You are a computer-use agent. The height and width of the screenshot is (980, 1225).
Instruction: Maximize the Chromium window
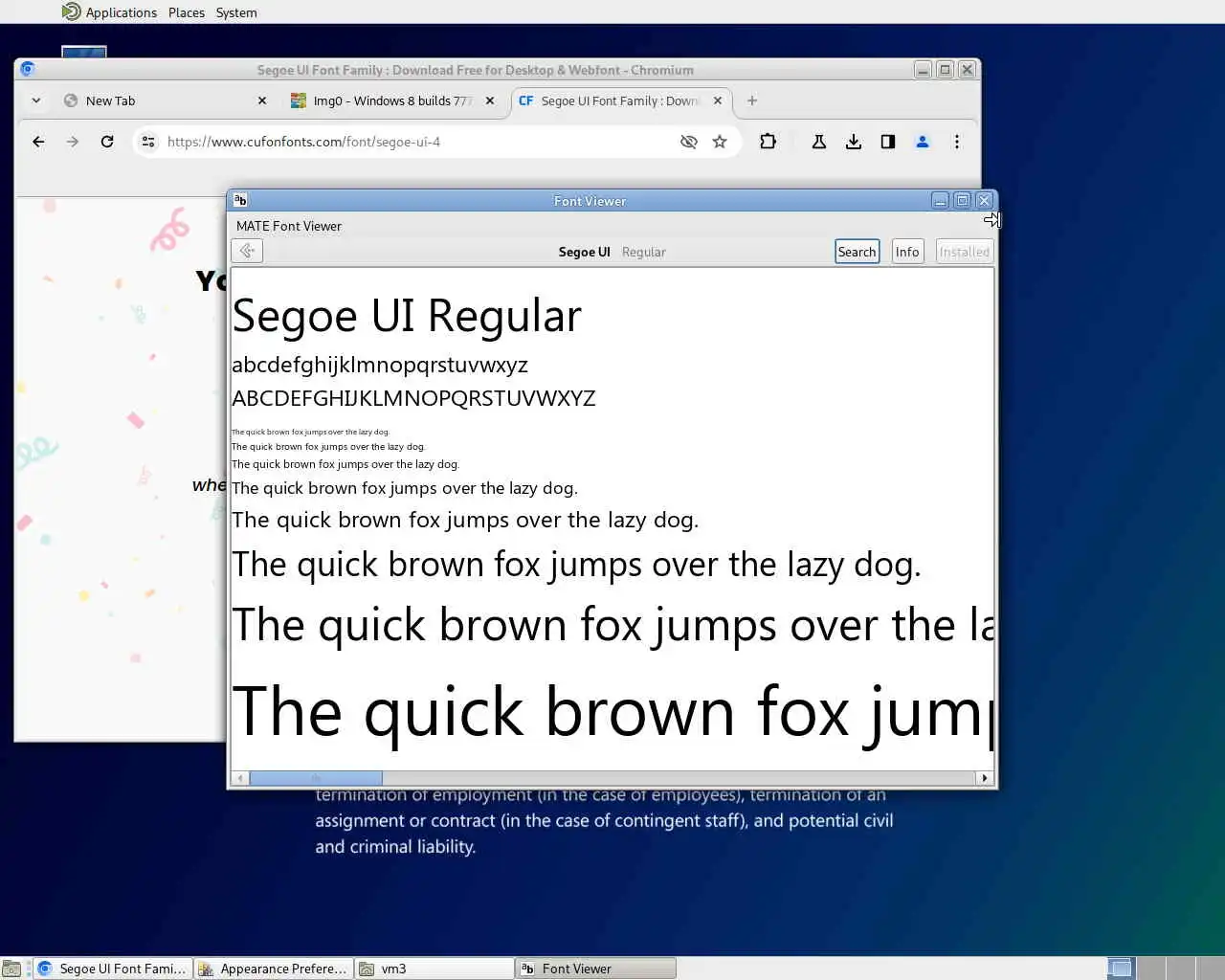click(x=945, y=69)
